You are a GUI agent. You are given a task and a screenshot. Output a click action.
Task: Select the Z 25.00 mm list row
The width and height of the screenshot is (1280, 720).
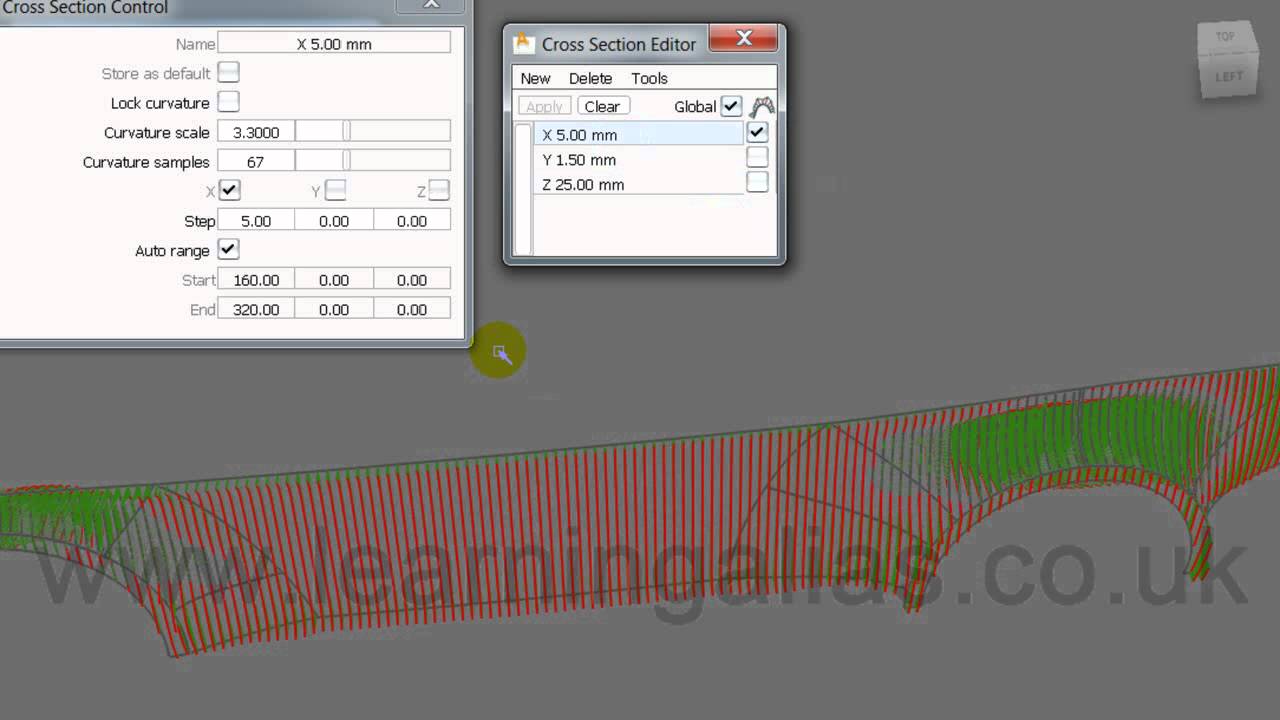pyautogui.click(x=638, y=184)
